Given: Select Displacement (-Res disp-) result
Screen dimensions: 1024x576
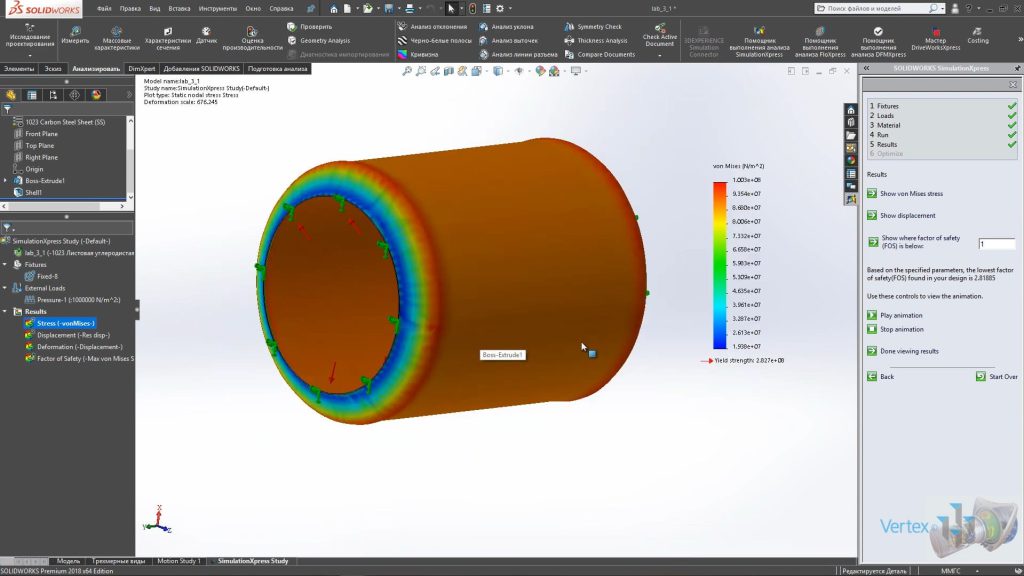Looking at the screenshot, I should [67, 335].
